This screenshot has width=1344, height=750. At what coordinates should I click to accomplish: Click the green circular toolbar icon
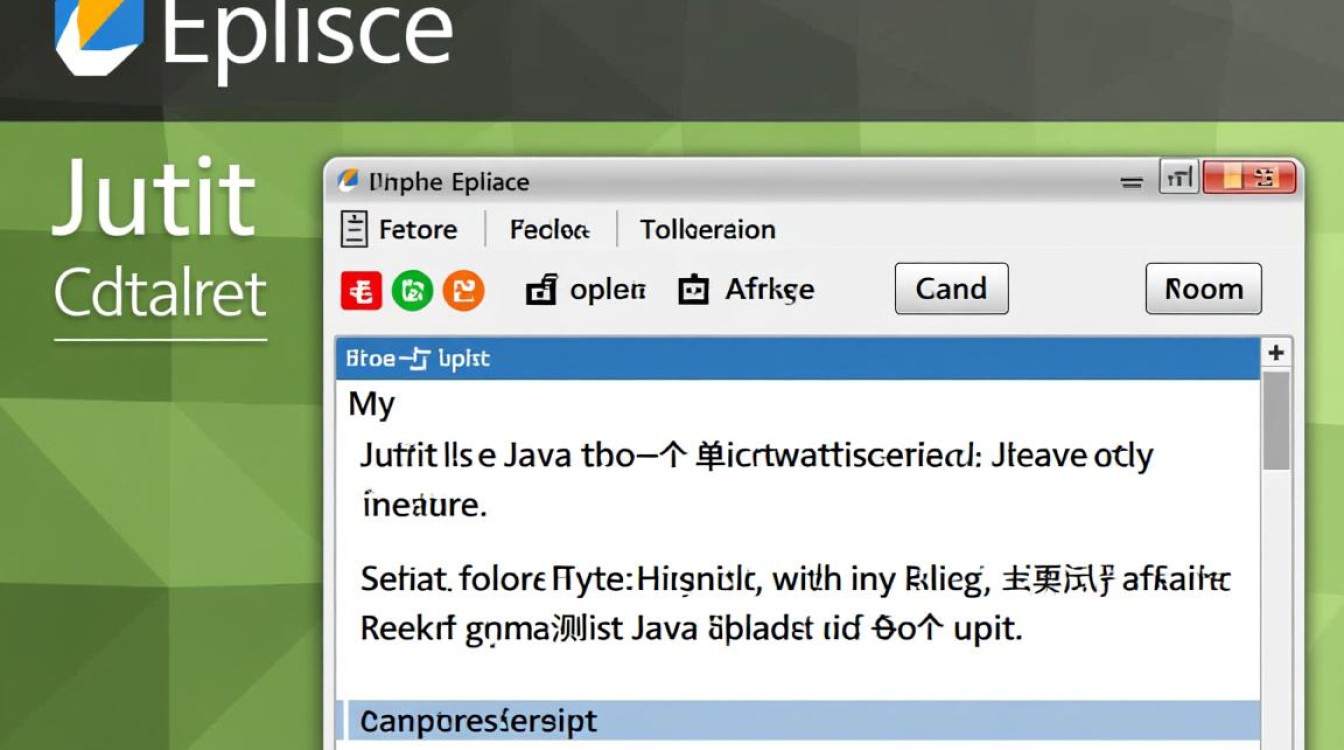click(412, 290)
